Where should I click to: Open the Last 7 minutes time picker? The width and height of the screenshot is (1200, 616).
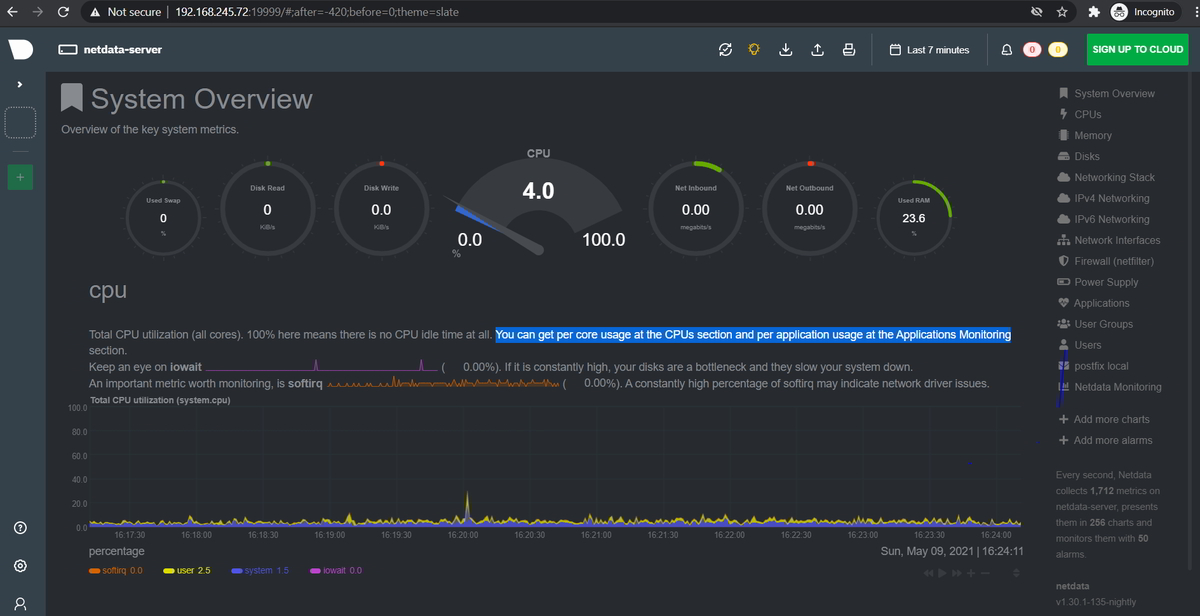(x=929, y=49)
